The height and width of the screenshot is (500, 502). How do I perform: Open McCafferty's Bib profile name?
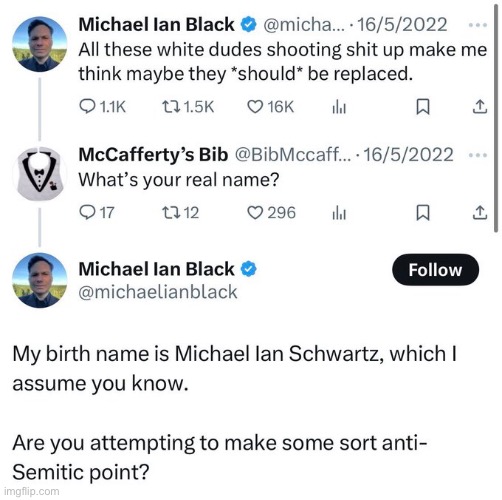(x=153, y=155)
